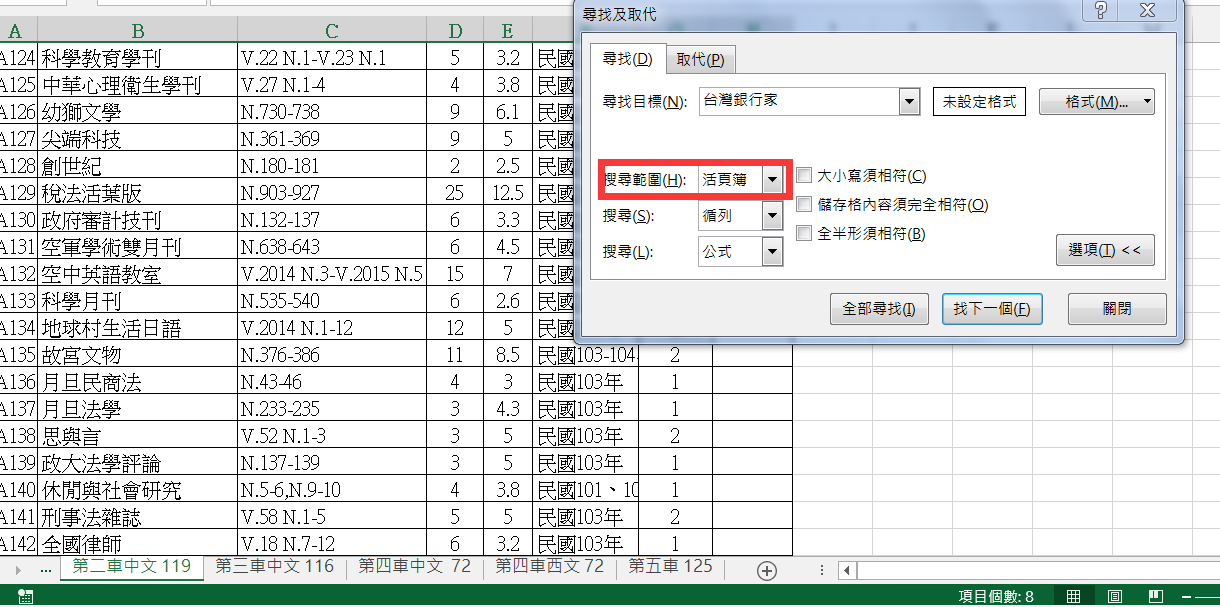Click the dialog help question mark icon
The width and height of the screenshot is (1220, 607).
point(1101,11)
